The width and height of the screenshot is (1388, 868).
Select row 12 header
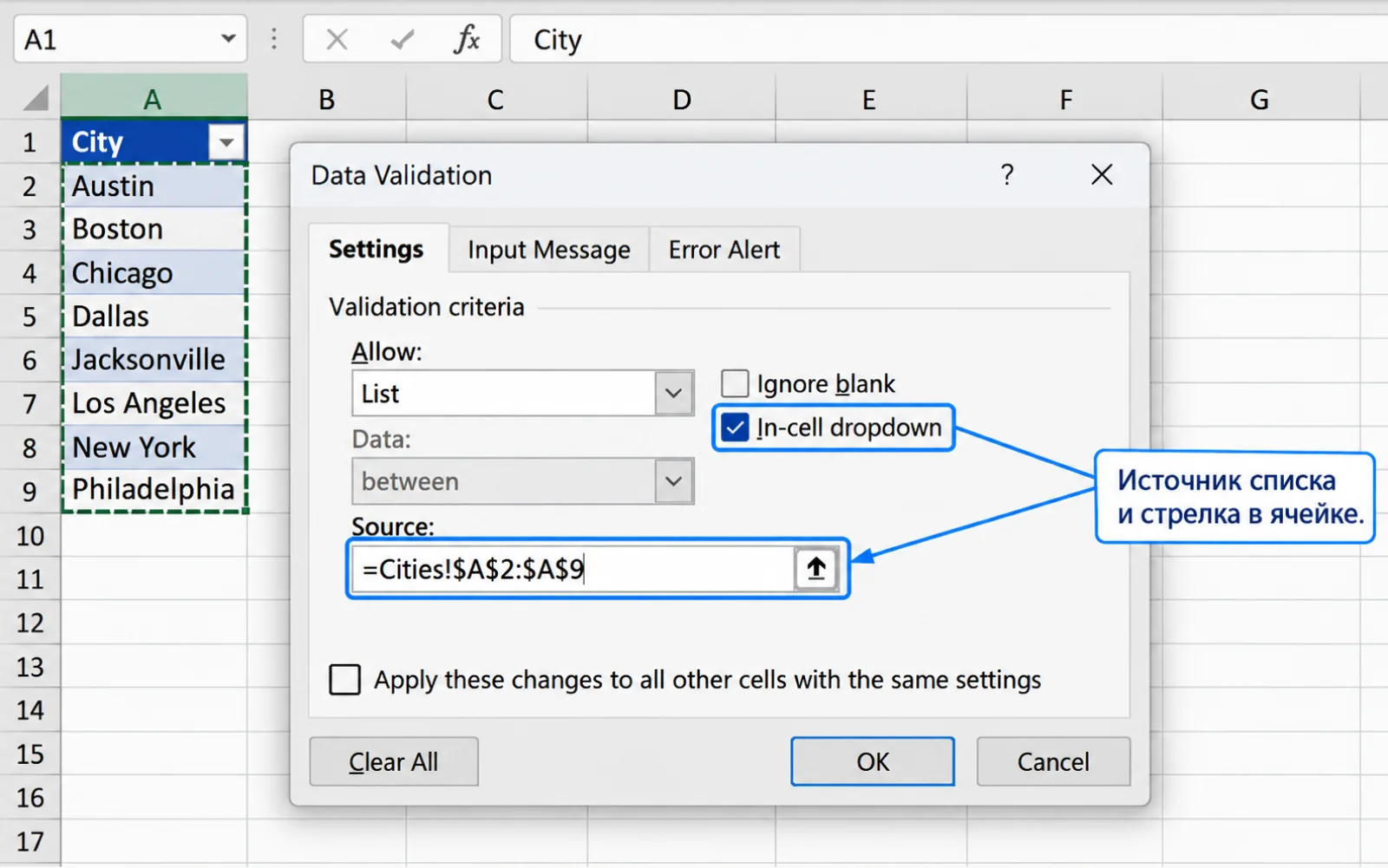[x=30, y=623]
